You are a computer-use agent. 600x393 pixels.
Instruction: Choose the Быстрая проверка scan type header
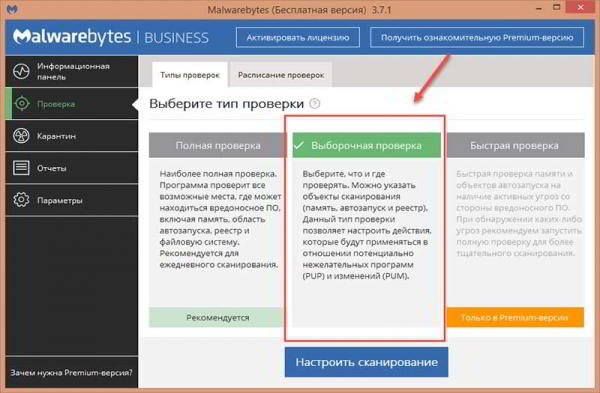click(x=515, y=145)
